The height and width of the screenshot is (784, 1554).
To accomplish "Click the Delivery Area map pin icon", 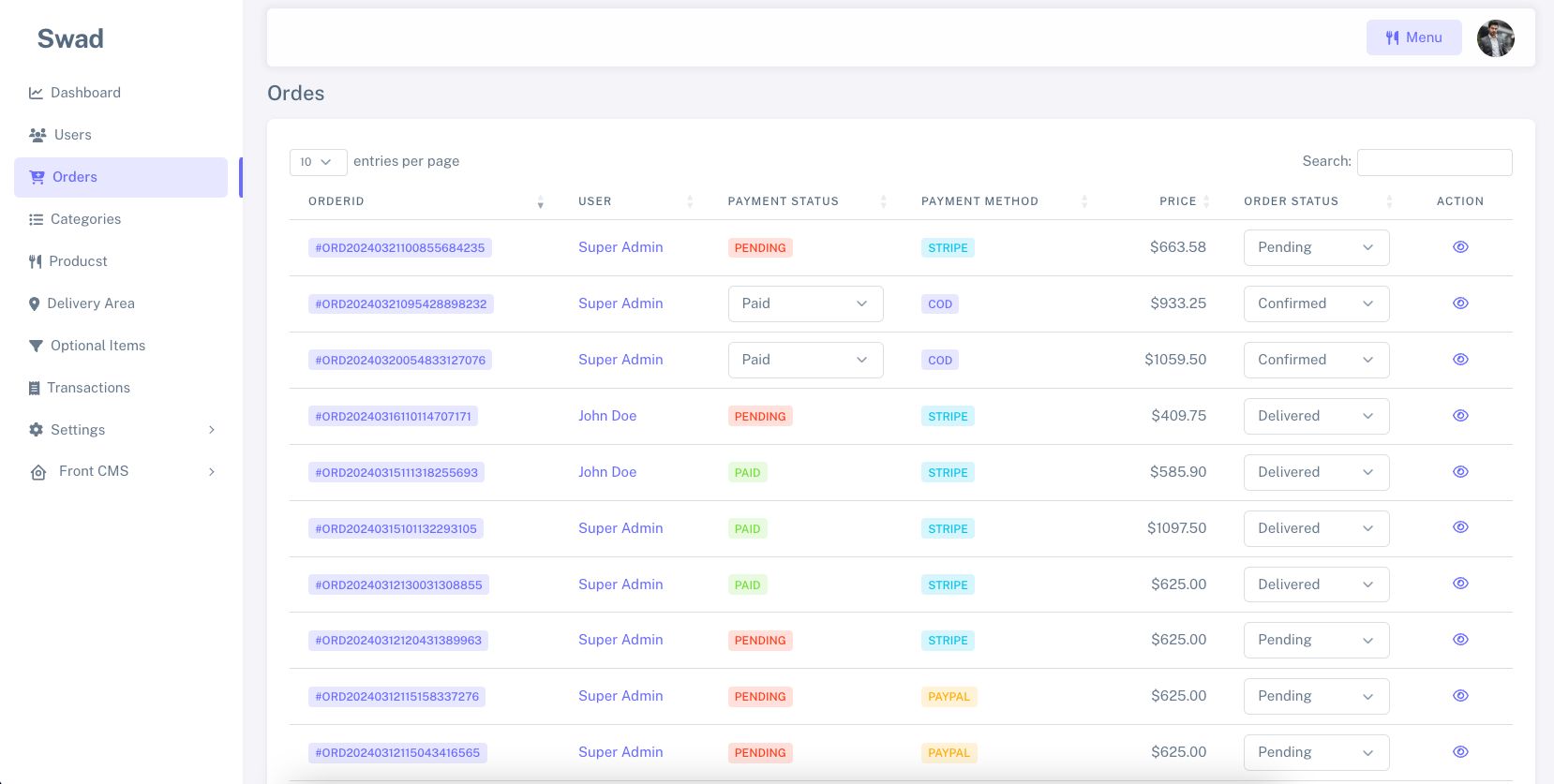I will [34, 303].
